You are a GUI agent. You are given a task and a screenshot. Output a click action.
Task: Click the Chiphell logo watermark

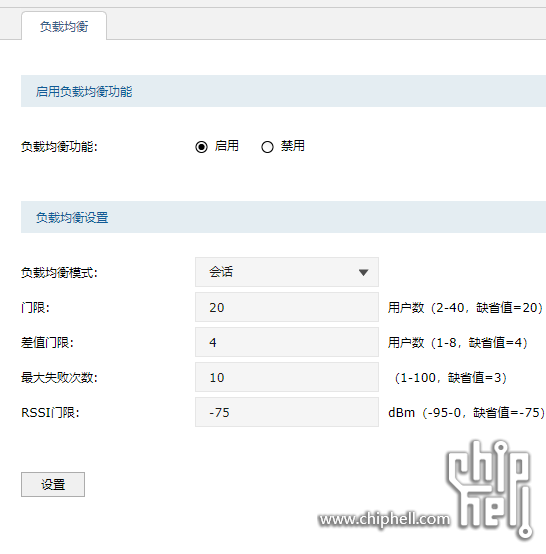[489, 489]
